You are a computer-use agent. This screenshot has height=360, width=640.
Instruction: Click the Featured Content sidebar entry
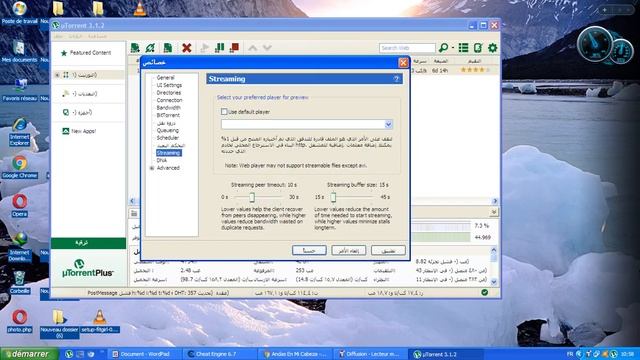click(90, 53)
